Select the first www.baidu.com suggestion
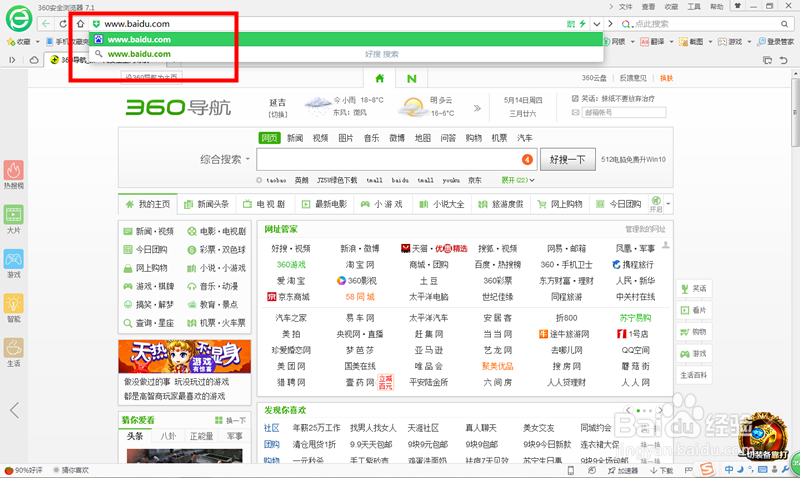 click(x=346, y=39)
